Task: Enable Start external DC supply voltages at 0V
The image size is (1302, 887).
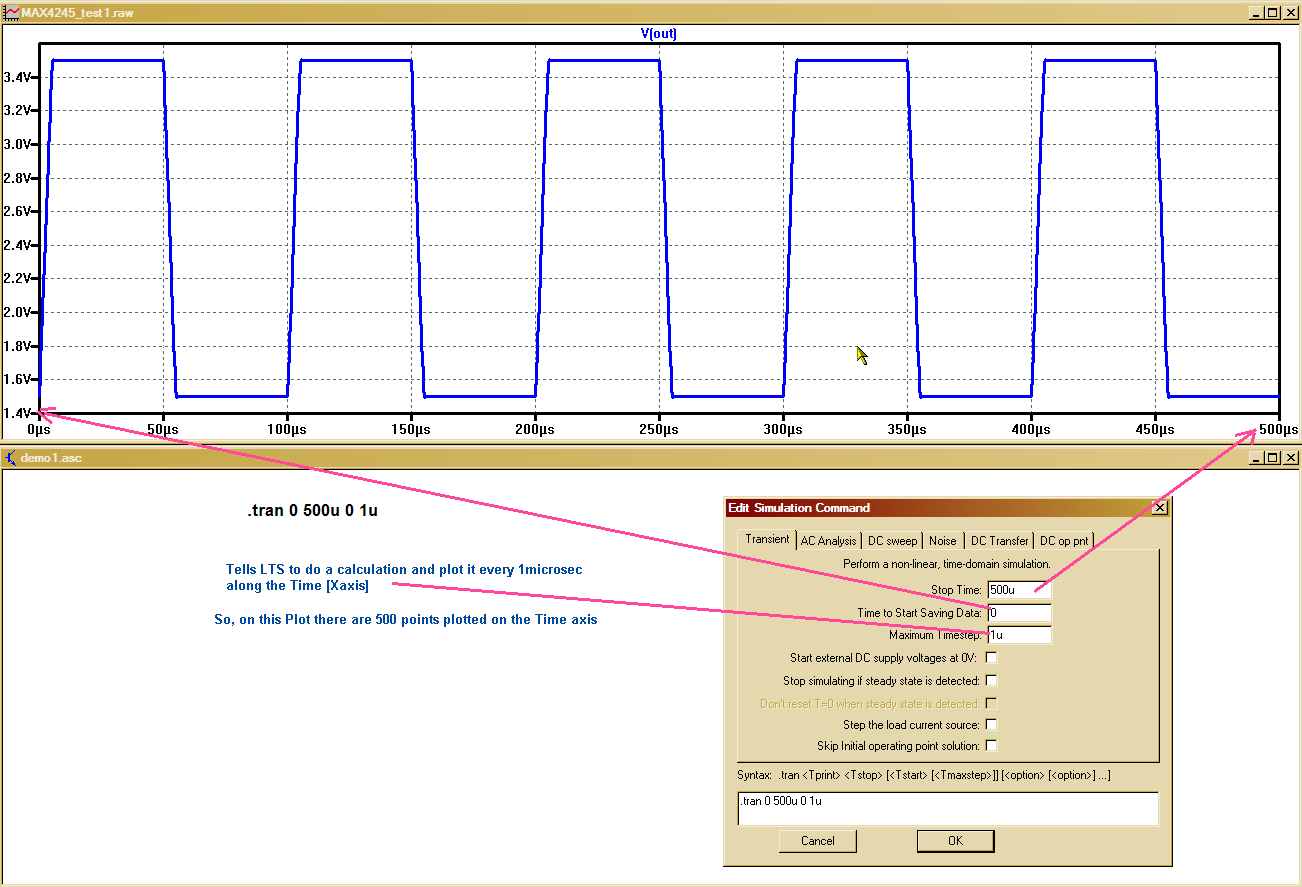Action: (991, 658)
